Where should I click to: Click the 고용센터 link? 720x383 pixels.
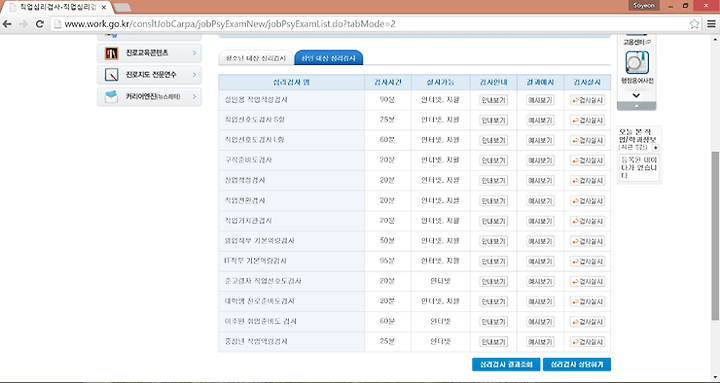click(636, 42)
